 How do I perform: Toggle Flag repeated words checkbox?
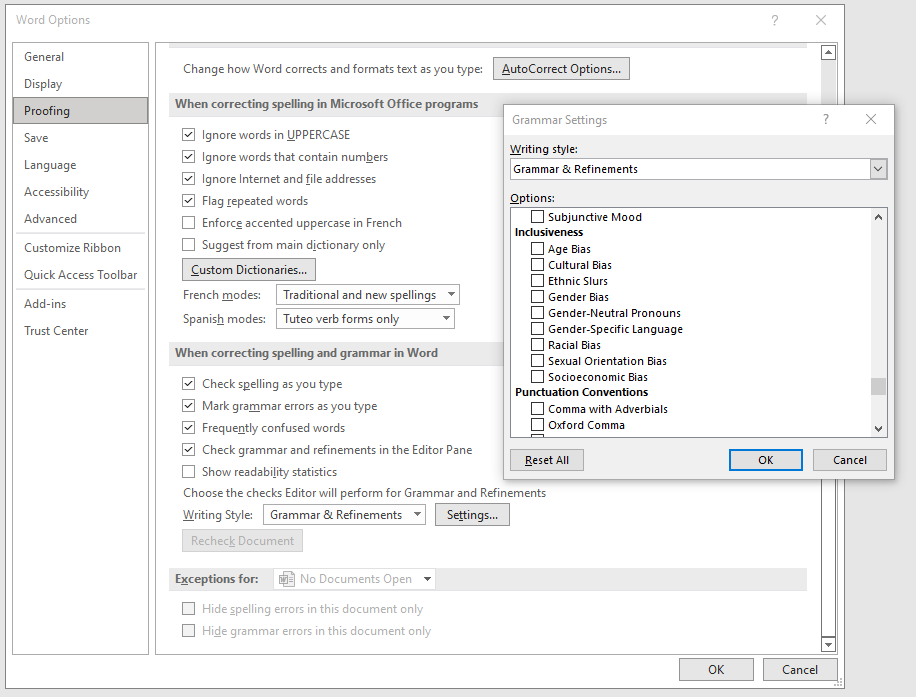(188, 201)
